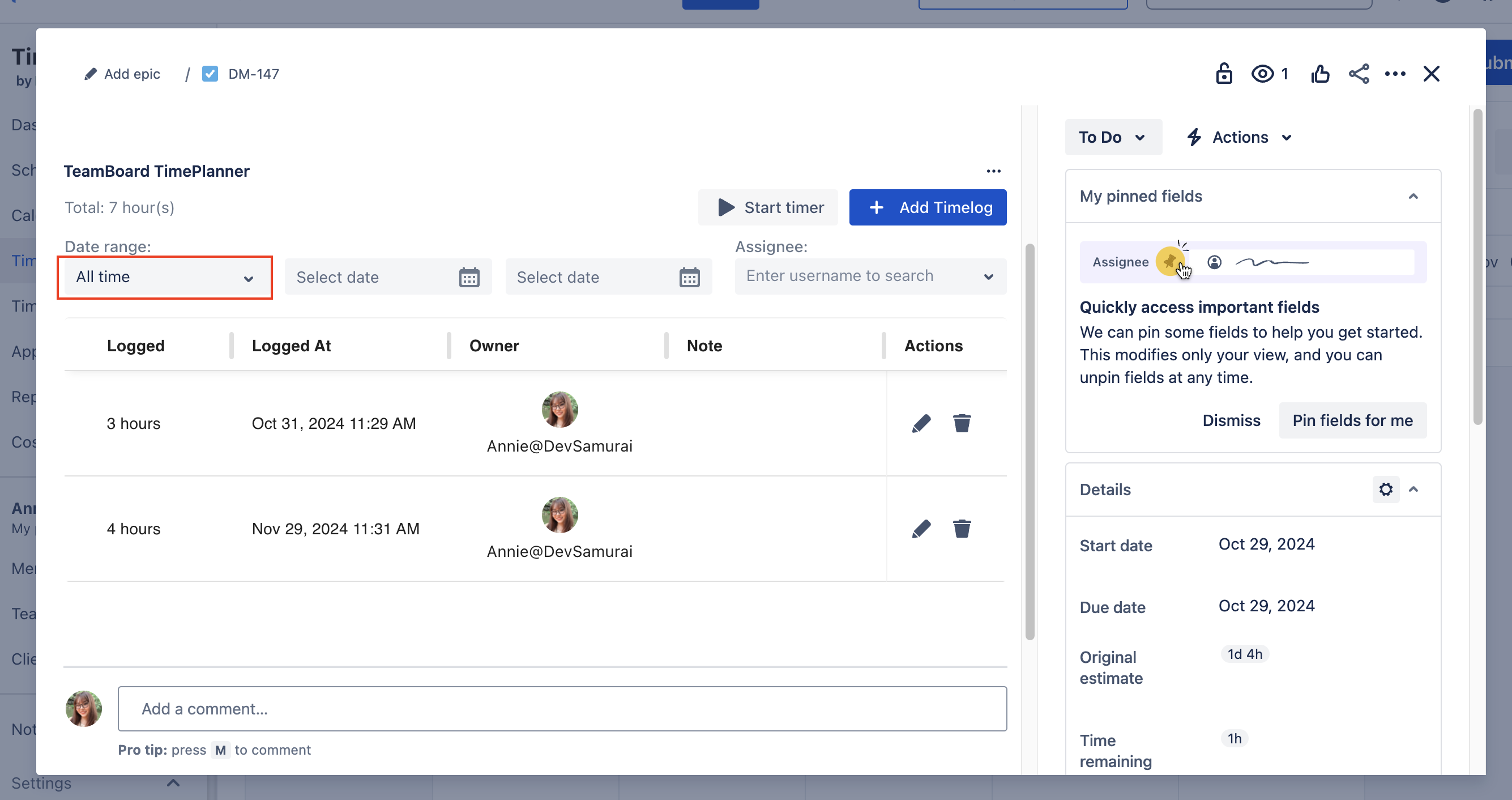Click the lock restrictions icon
Screen dimensions: 1512x800
tap(1223, 74)
